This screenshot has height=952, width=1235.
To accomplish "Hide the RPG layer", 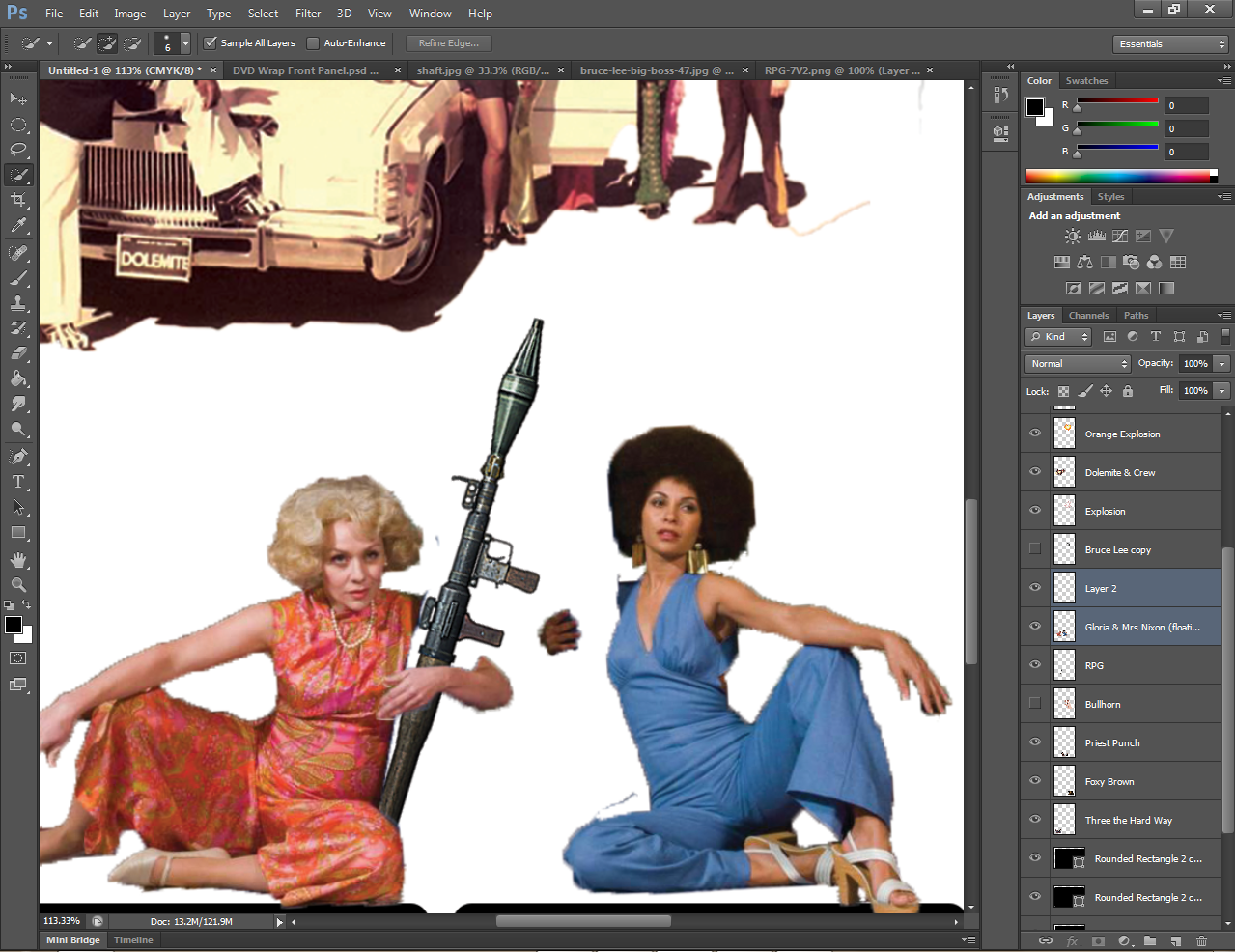I will 1035,665.
